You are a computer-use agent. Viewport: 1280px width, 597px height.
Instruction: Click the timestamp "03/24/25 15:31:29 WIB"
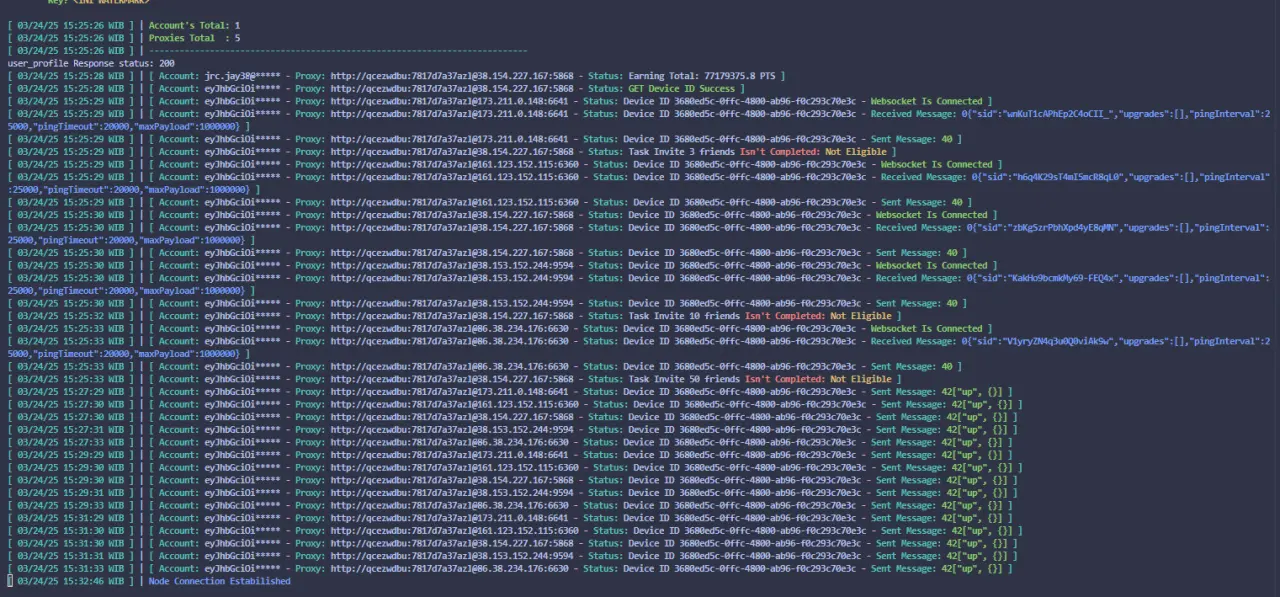[x=70, y=518]
